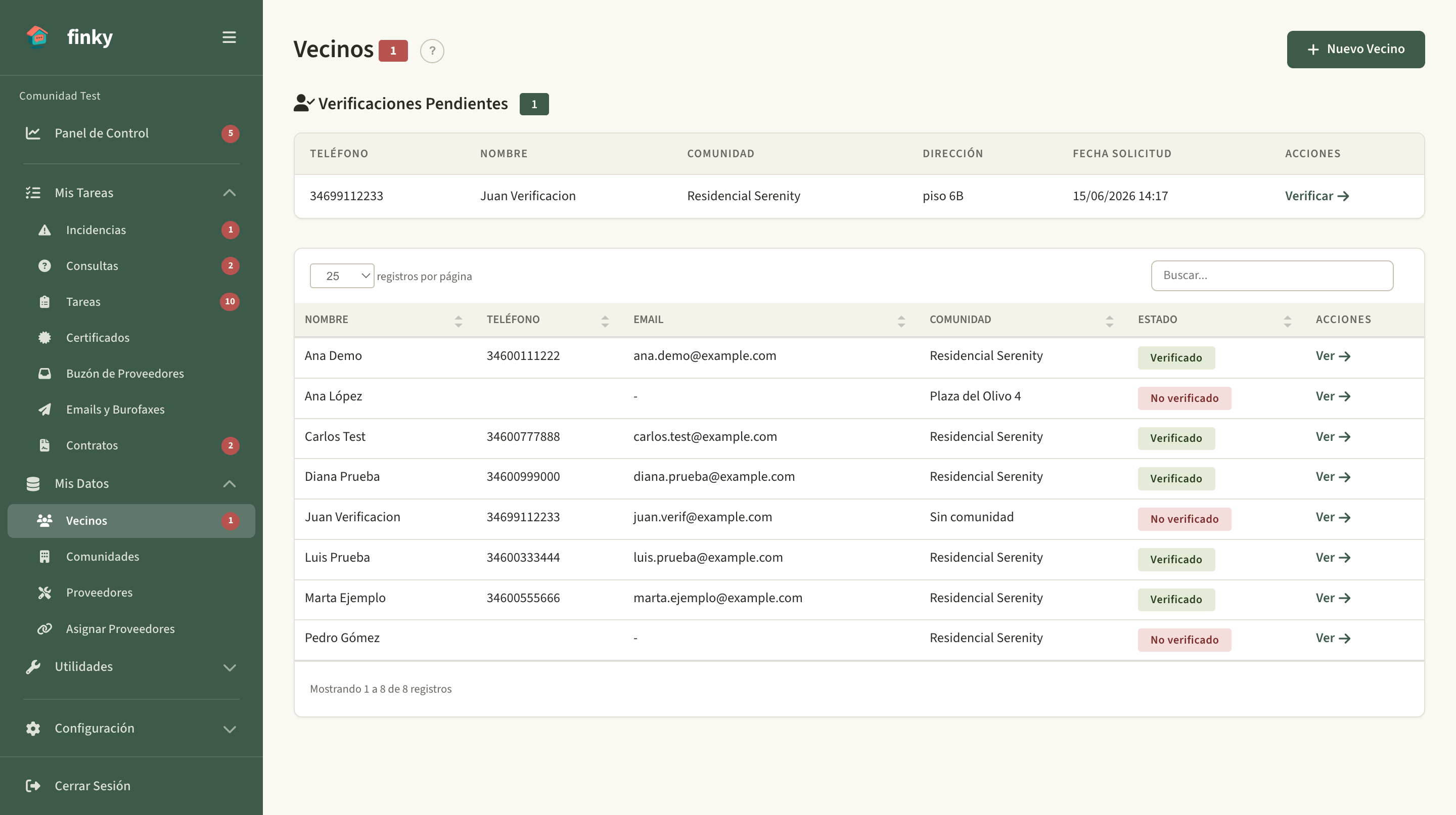Toggle the sidebar hamburger menu

229,37
